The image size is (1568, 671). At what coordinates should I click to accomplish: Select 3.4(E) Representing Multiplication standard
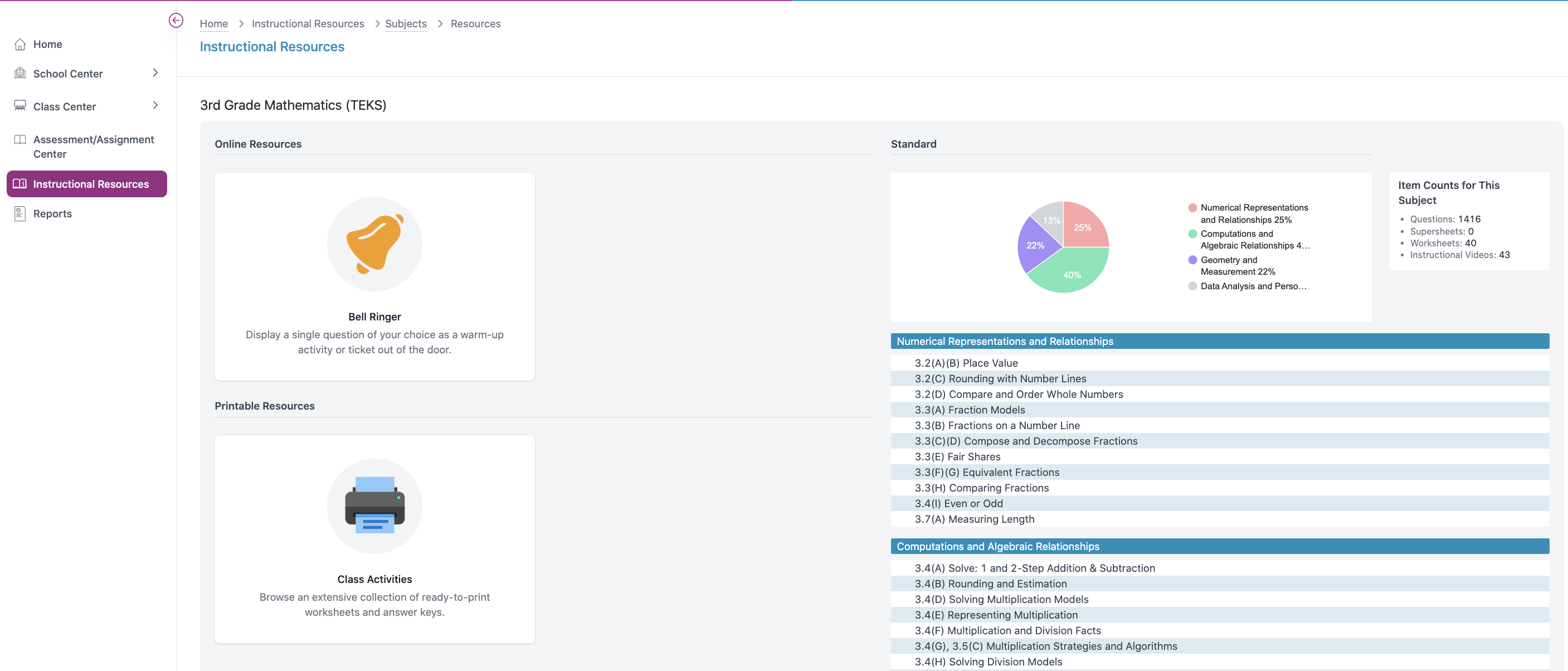coord(1219,615)
